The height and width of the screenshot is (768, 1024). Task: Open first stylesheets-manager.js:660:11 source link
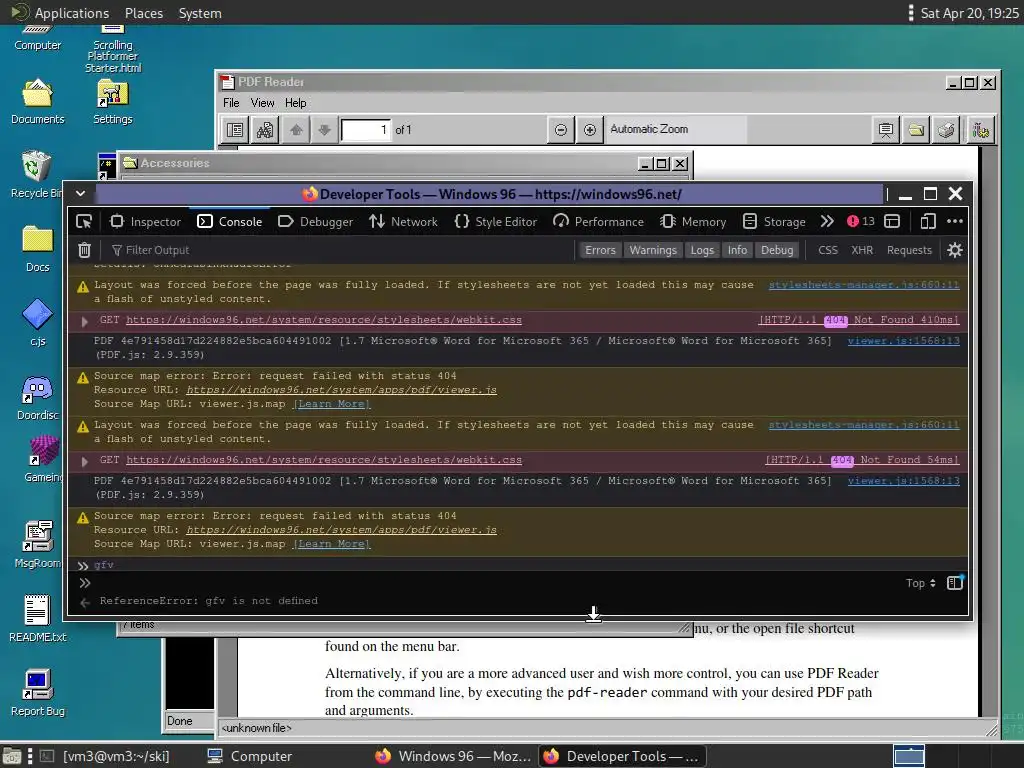click(x=863, y=285)
